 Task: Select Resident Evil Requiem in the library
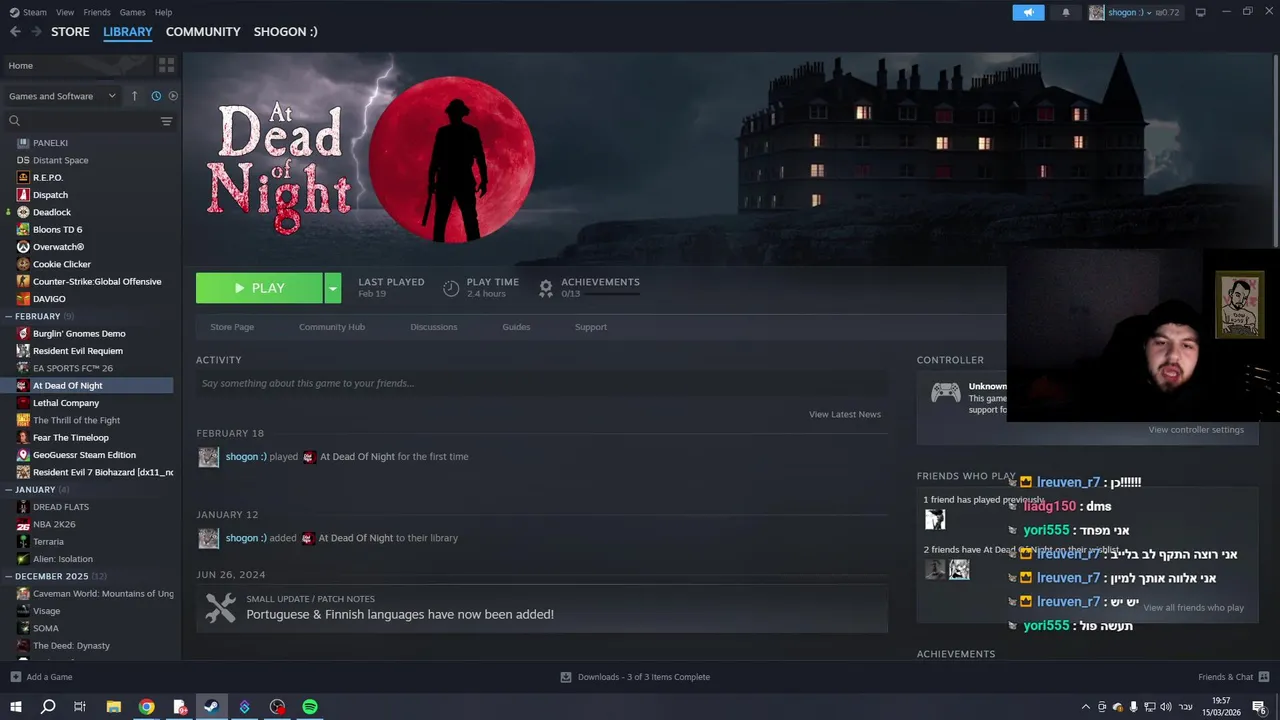78,351
